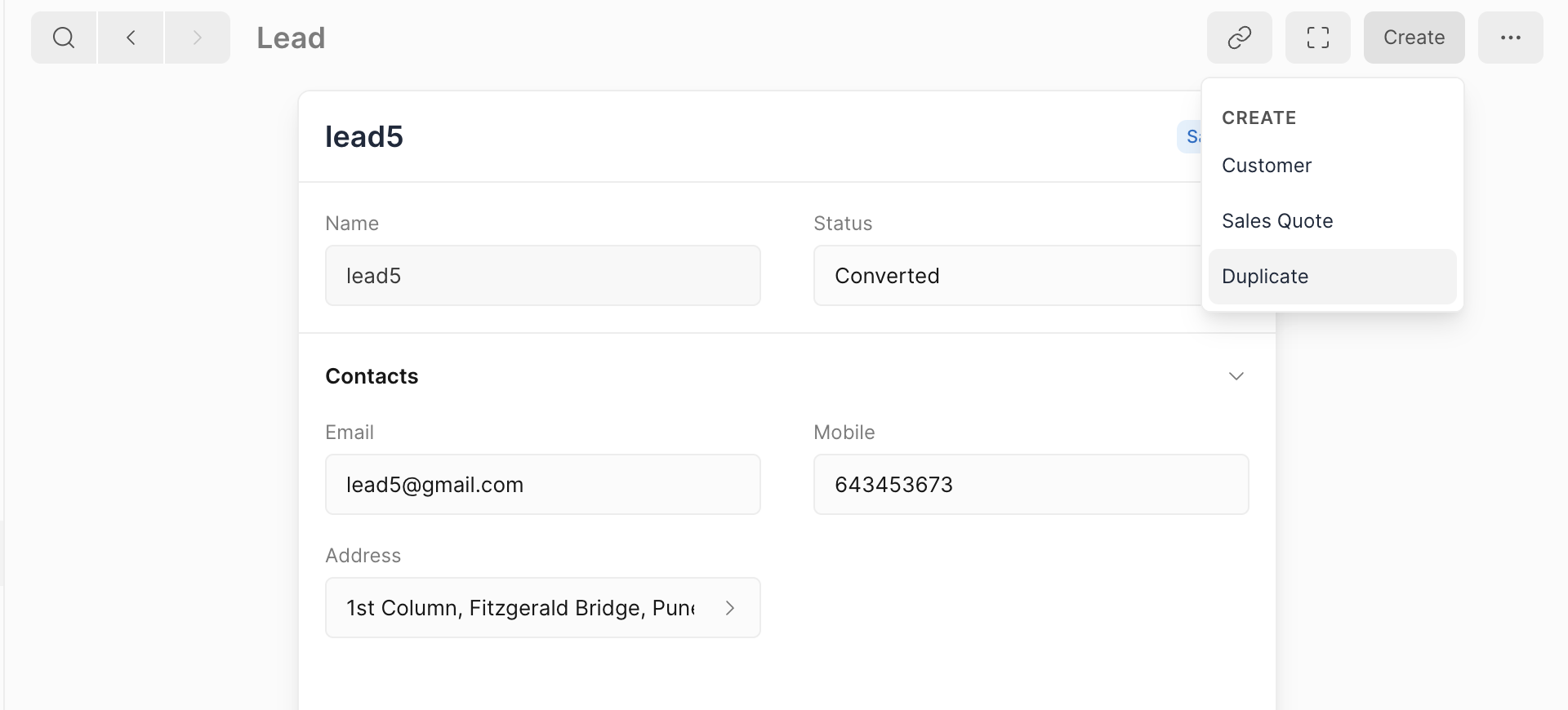Viewport: 1568px width, 710px height.
Task: Collapse the Contacts section chevron
Action: (x=1236, y=376)
